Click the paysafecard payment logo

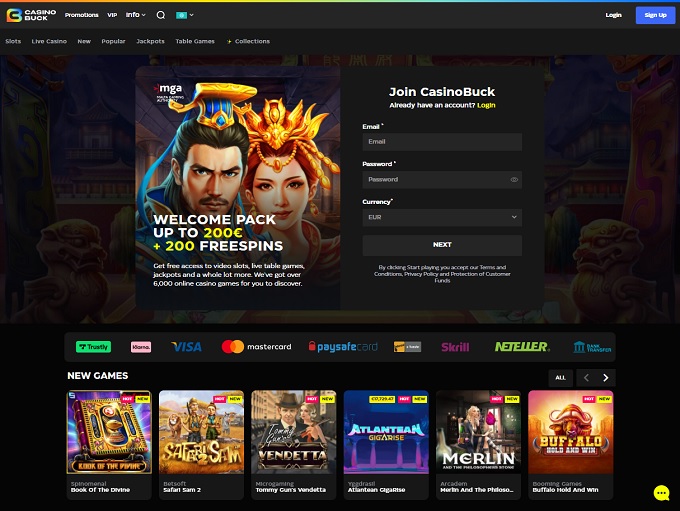pos(343,347)
